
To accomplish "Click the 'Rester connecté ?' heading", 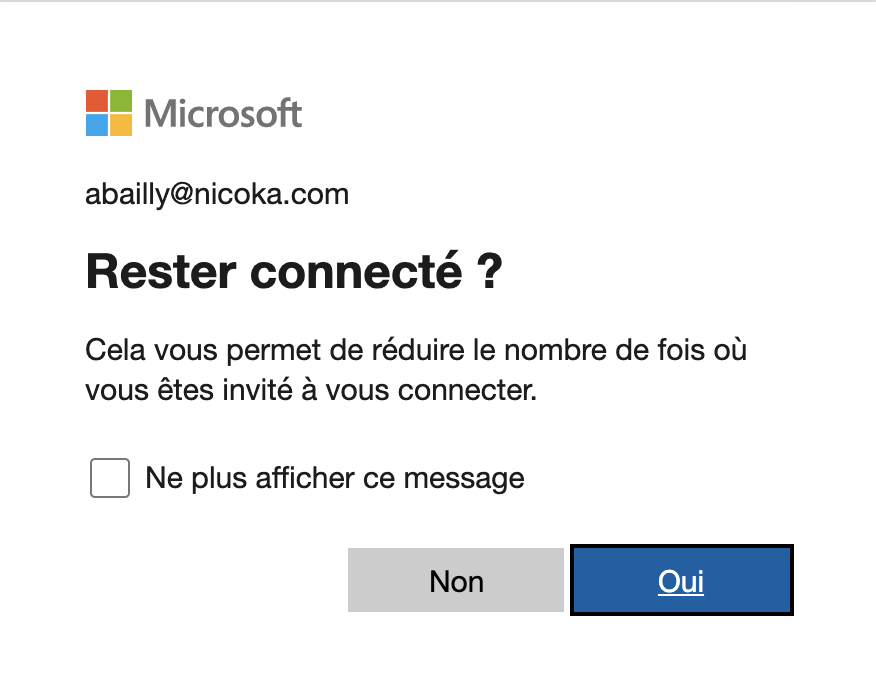I will coord(294,272).
